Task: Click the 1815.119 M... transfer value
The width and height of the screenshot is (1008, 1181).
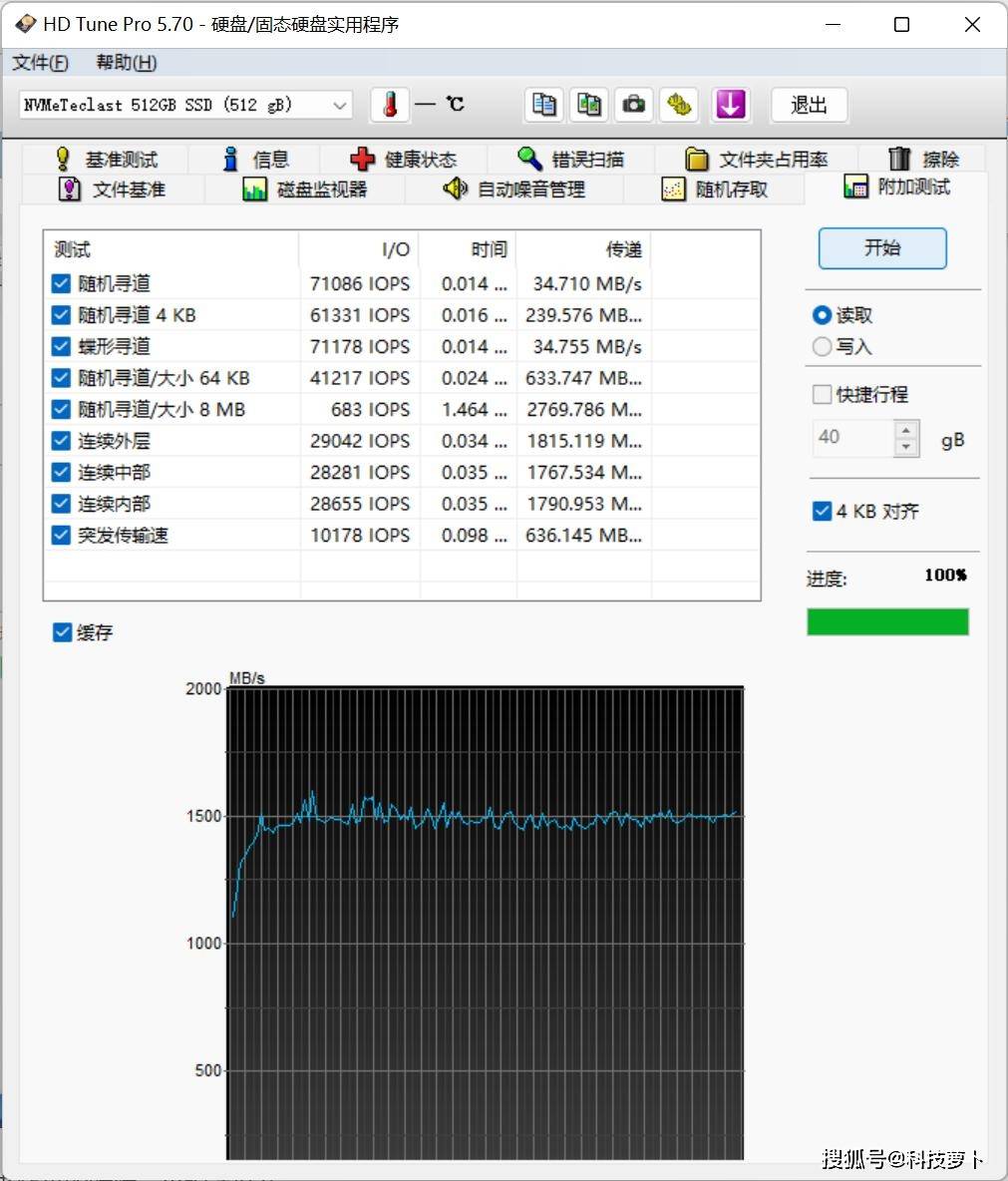Action: pyautogui.click(x=584, y=441)
